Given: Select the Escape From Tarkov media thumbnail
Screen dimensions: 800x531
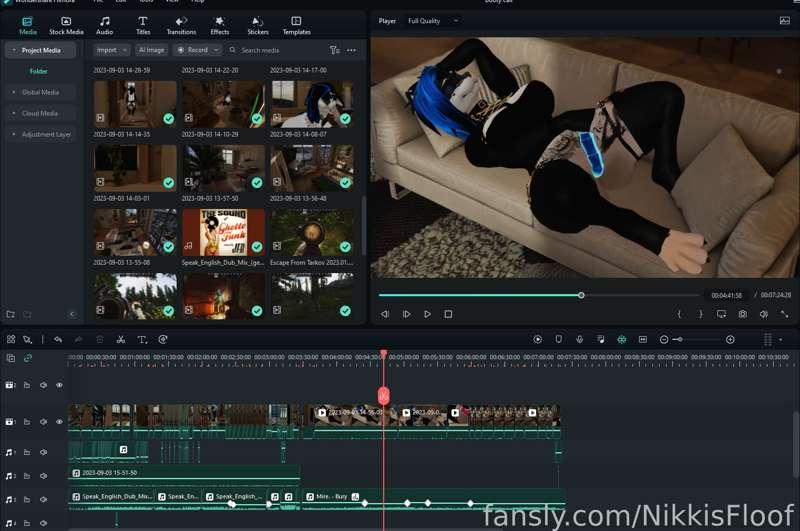Looking at the screenshot, I should 312,232.
